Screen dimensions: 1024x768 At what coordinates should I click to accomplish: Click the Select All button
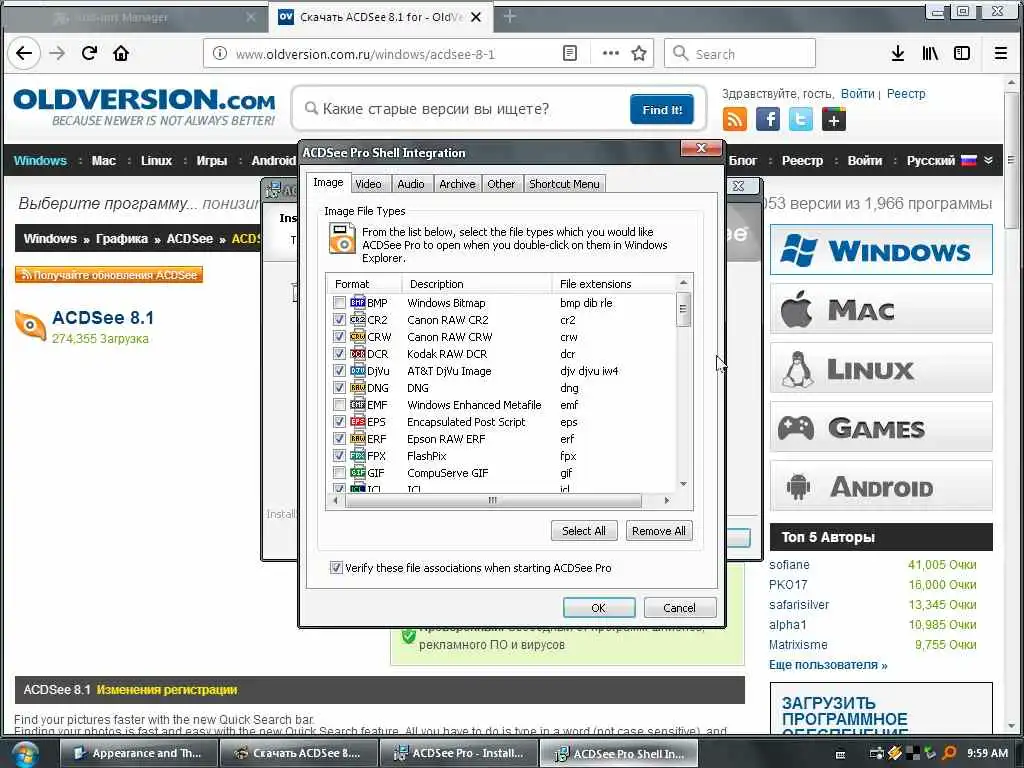584,531
